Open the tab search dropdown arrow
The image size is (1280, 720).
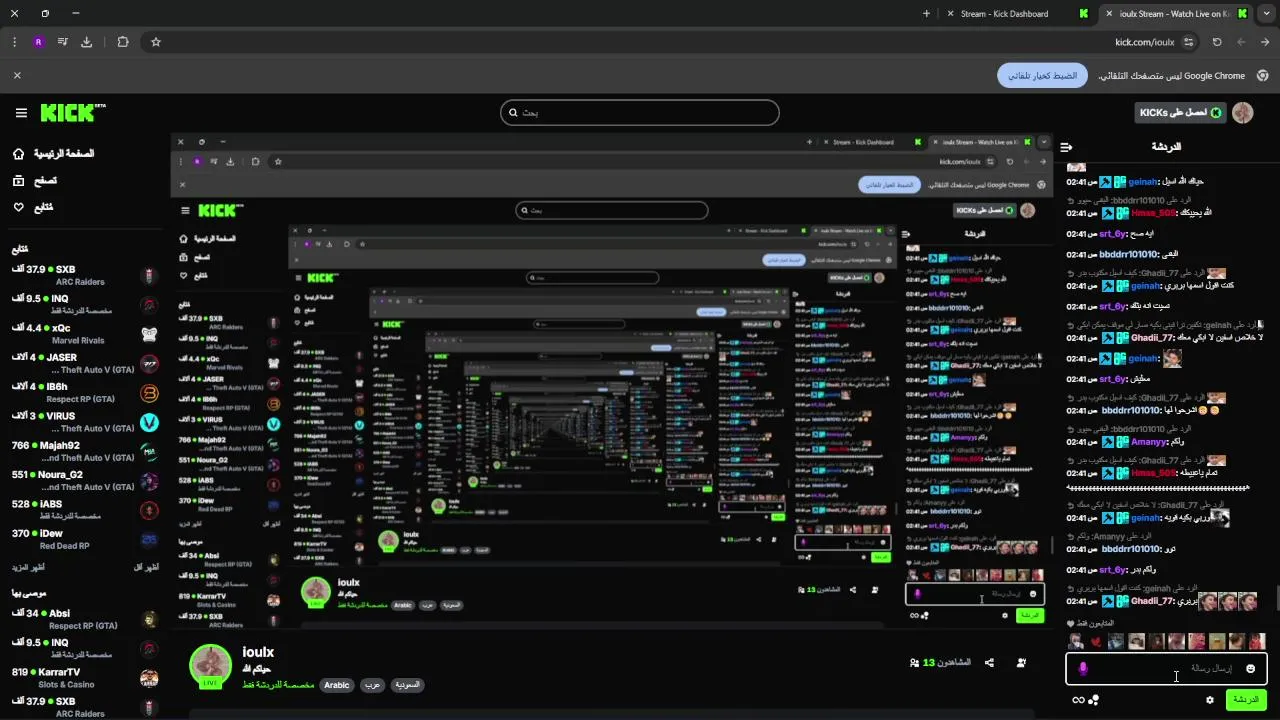pos(1266,14)
